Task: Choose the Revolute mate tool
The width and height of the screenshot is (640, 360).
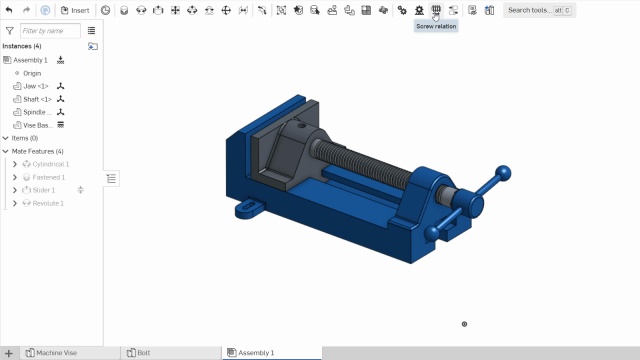Action: 141,10
